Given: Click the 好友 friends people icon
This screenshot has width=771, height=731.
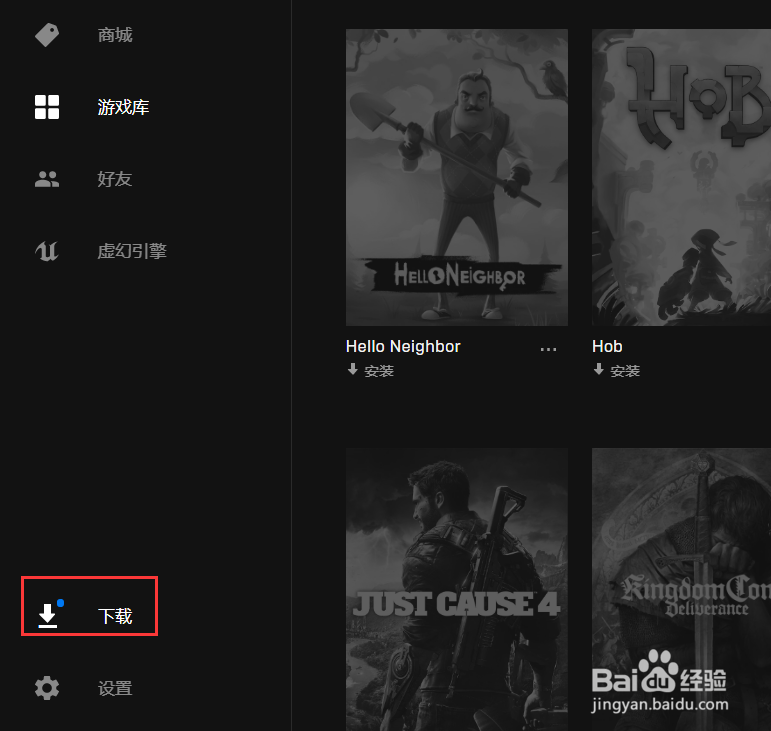Looking at the screenshot, I should (47, 179).
